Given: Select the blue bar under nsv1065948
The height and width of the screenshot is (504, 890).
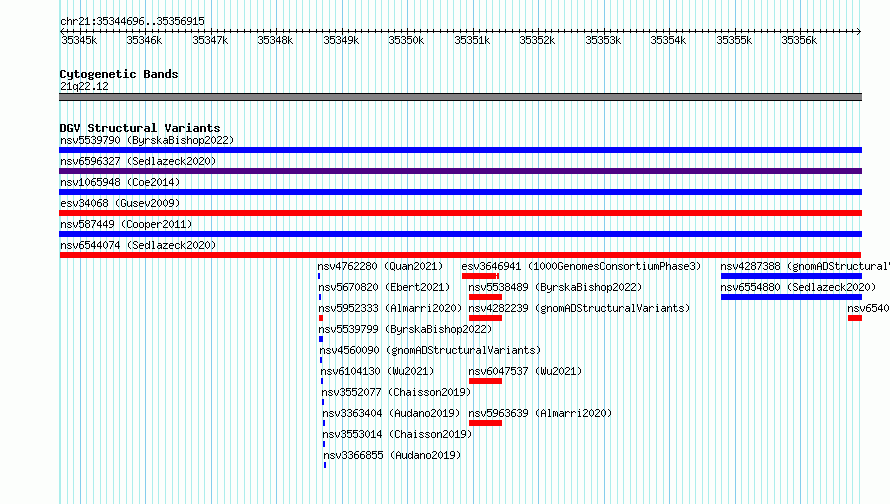Looking at the screenshot, I should point(460,192).
